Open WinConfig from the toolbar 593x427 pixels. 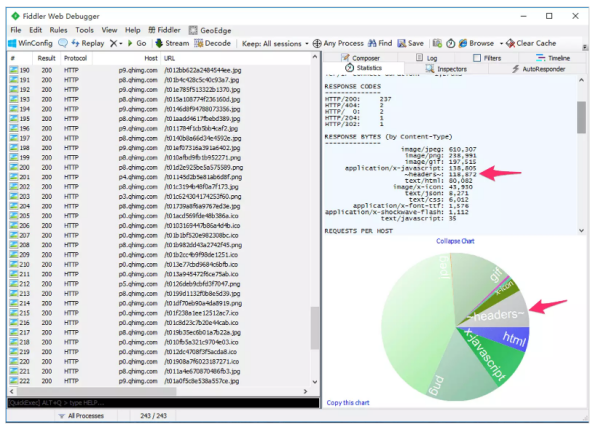coord(30,43)
